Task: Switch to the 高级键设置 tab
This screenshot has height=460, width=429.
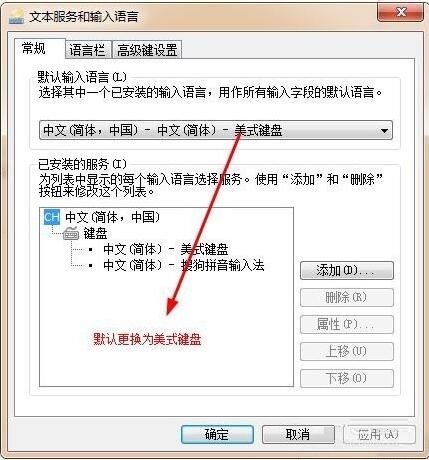Action: tap(147, 50)
